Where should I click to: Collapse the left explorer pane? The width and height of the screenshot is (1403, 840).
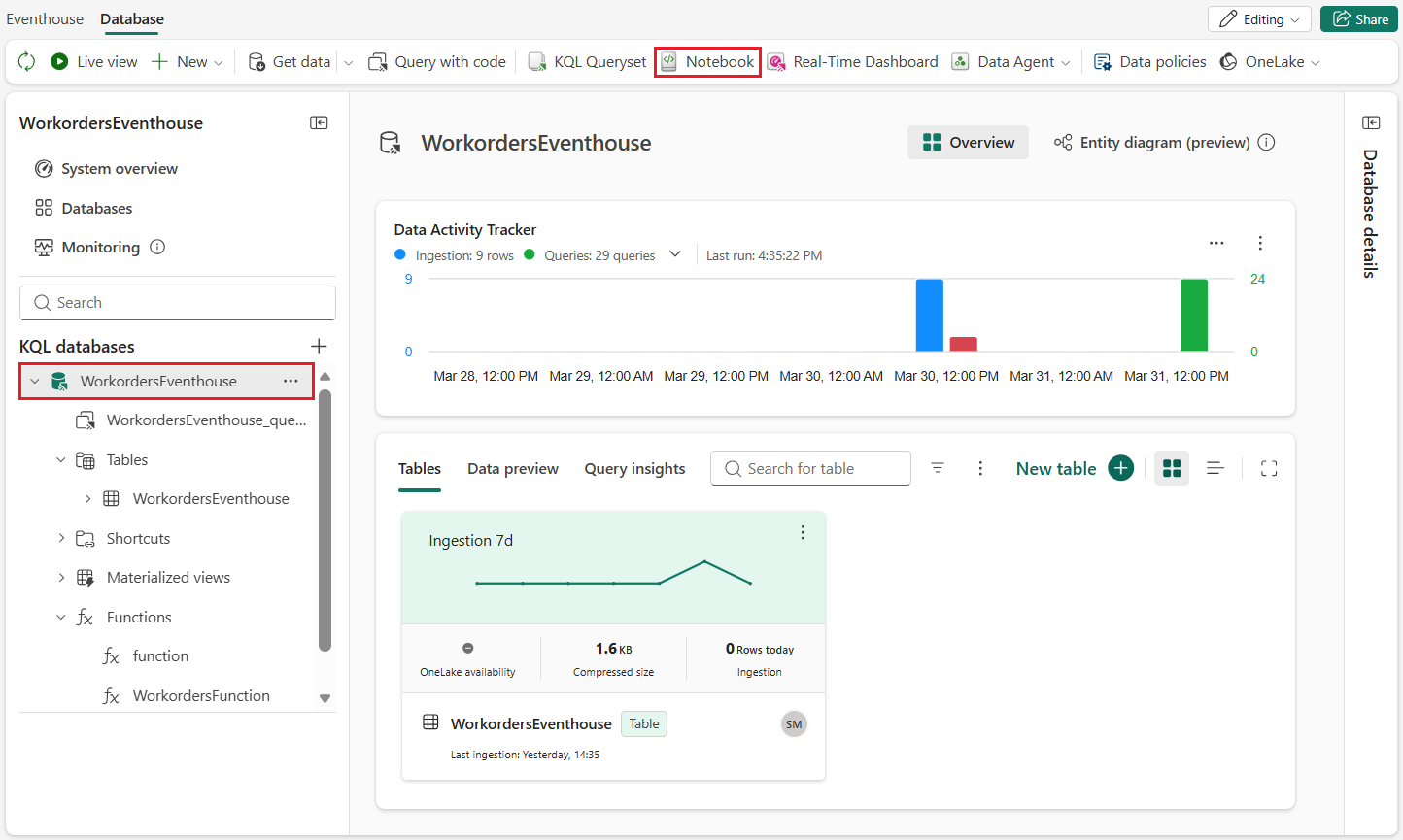pos(319,123)
